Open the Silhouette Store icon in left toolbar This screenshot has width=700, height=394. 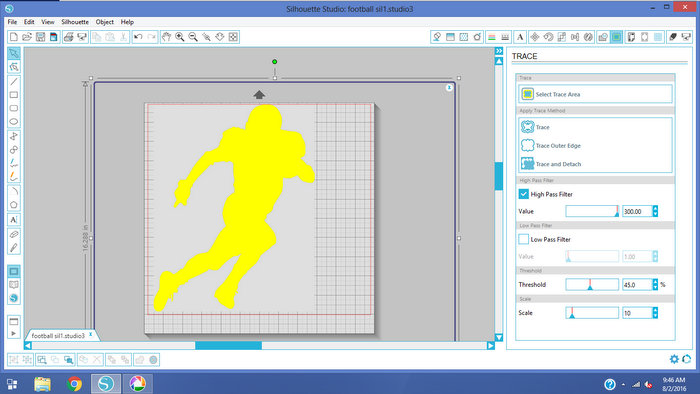(14, 298)
